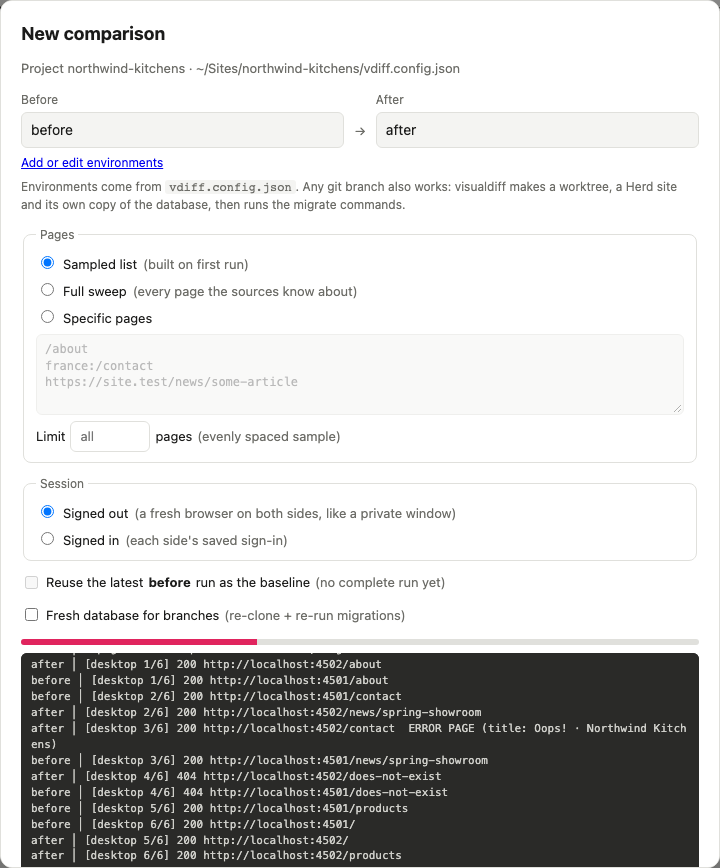720x868 pixels.
Task: Choose the Signed in session option
Action: [48, 539]
